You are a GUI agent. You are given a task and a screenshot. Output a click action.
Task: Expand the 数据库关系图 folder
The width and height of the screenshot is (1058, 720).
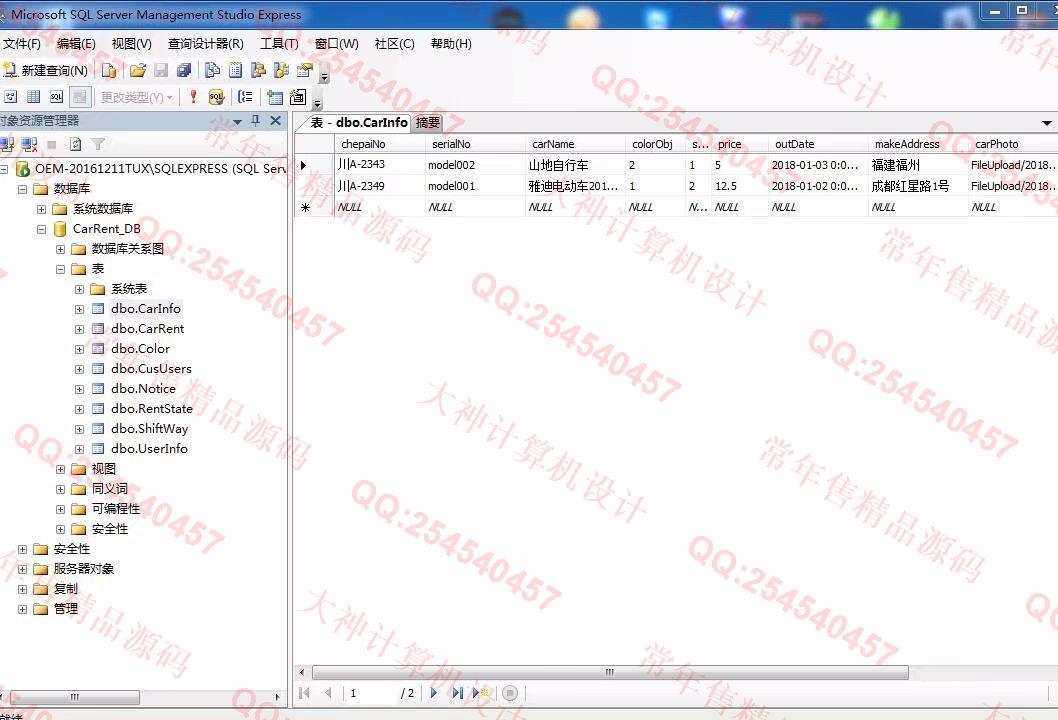[x=60, y=249]
